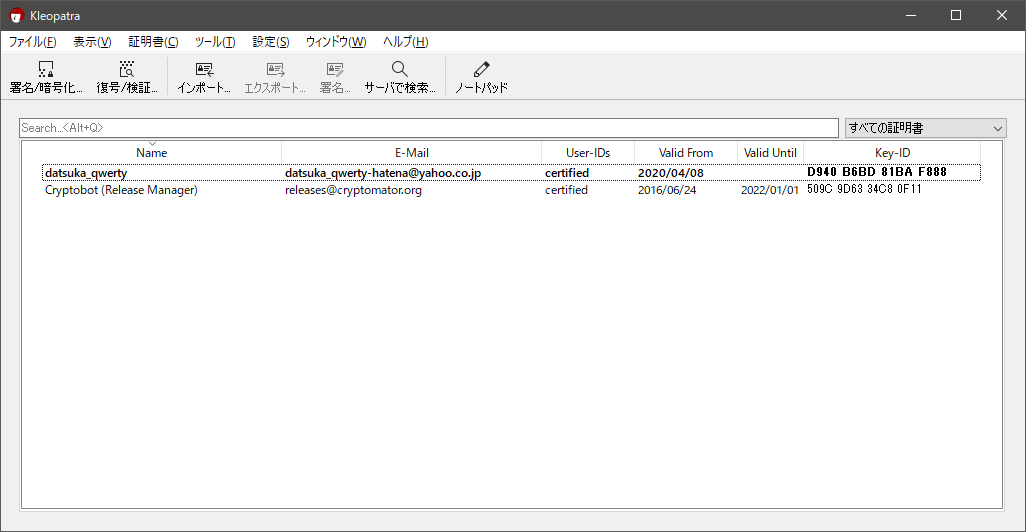
Task: Minimize the Kleopatra window
Action: (910, 15)
